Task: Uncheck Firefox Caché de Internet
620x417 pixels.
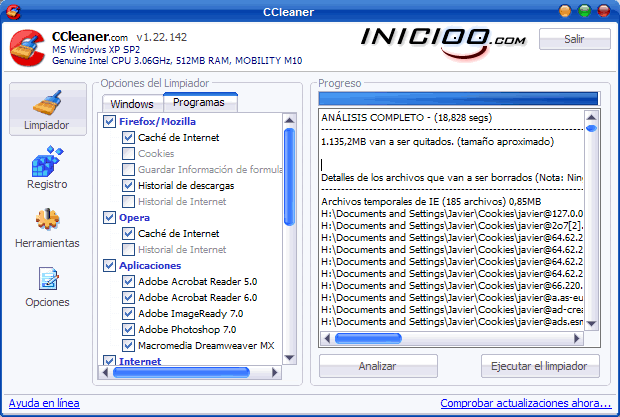Action: 128,138
